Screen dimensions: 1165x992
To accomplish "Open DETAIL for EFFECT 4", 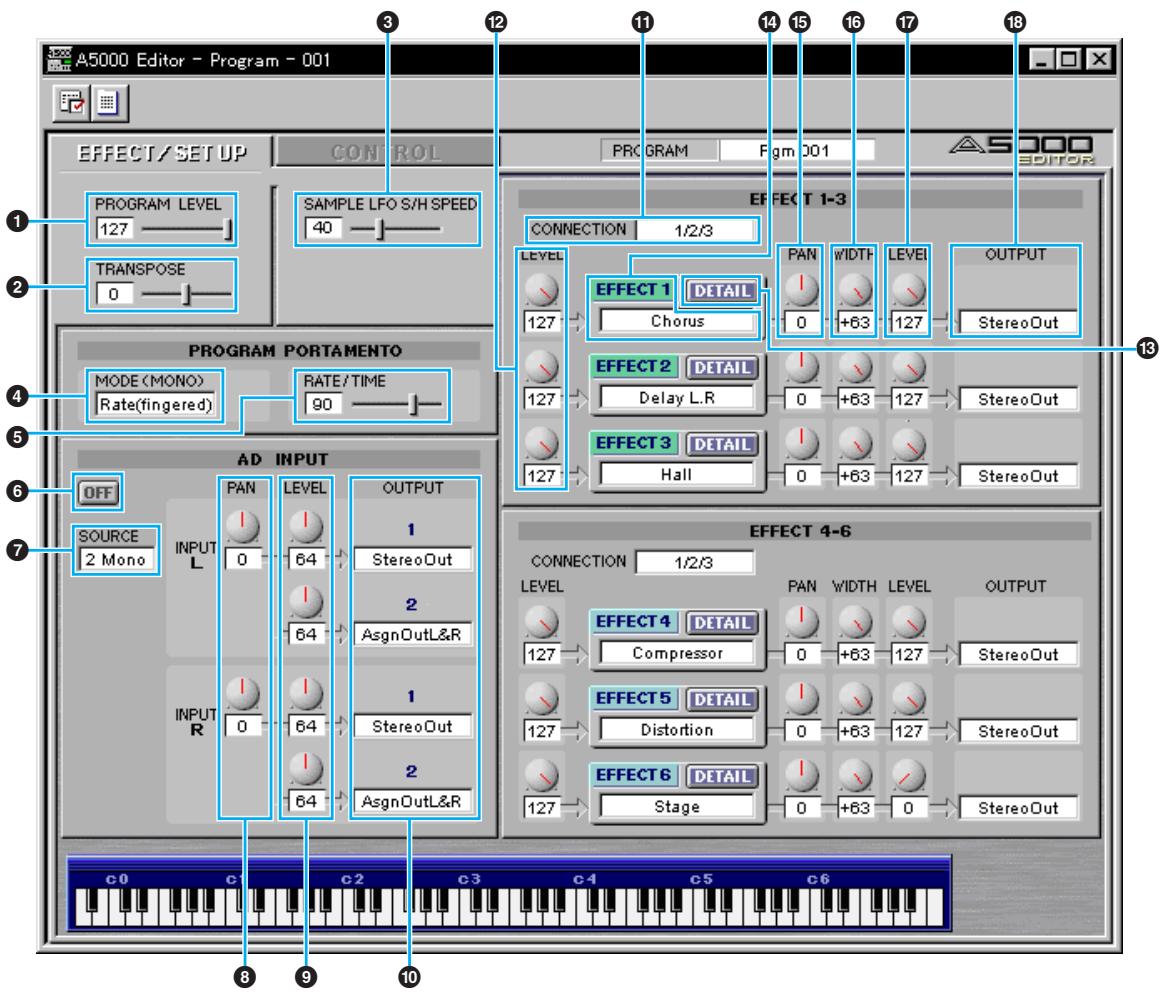I will click(x=721, y=623).
